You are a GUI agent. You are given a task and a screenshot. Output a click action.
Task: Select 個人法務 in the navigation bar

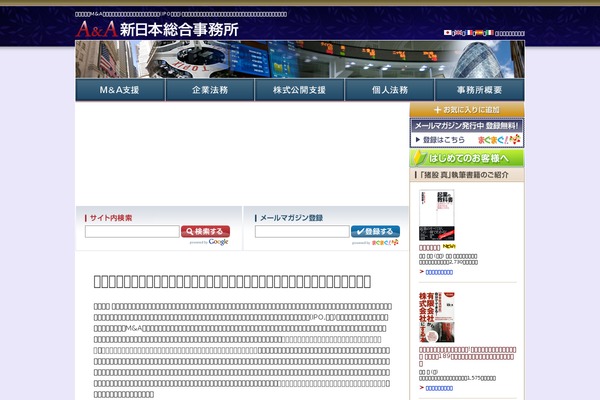click(390, 90)
